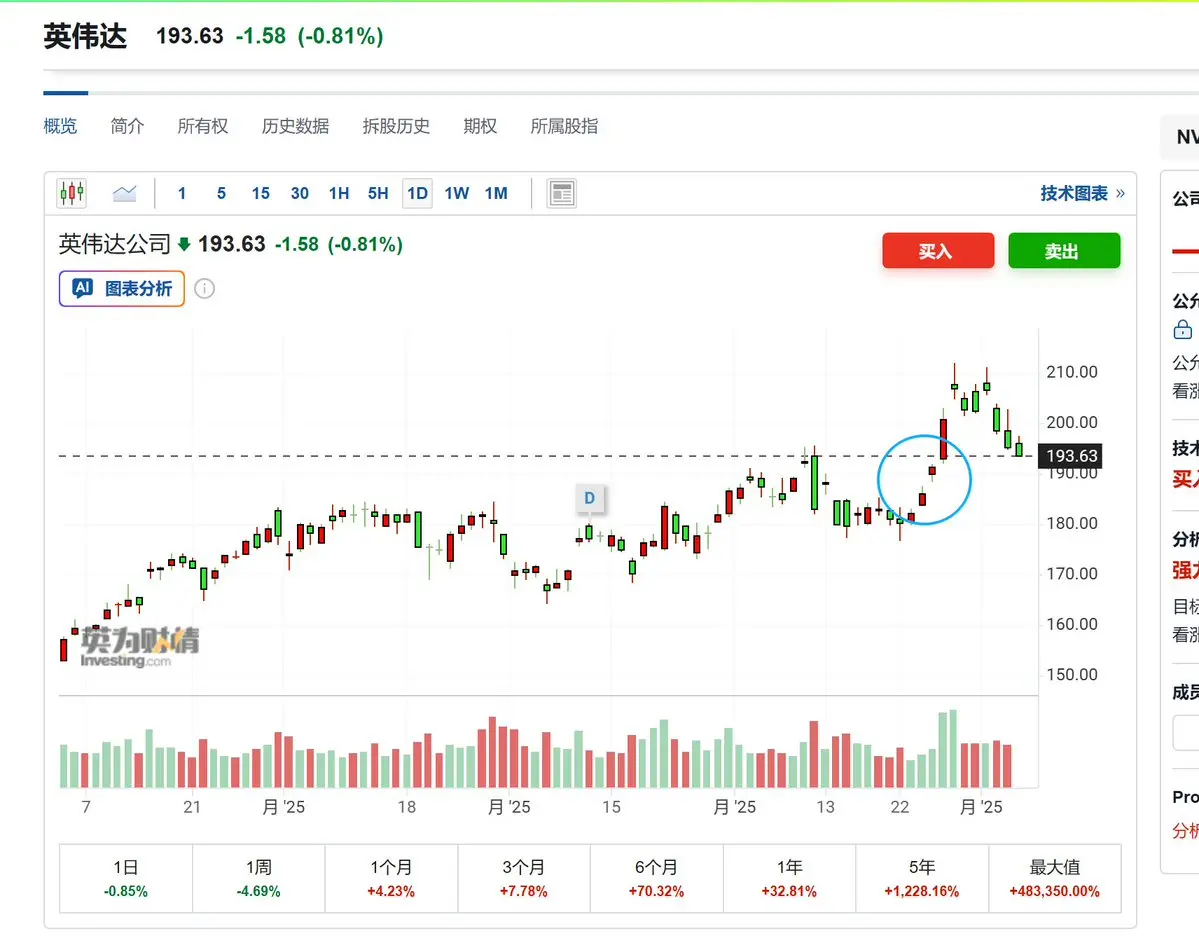Click the date label 18 on time axis
This screenshot has width=1199, height=943.
tap(407, 807)
